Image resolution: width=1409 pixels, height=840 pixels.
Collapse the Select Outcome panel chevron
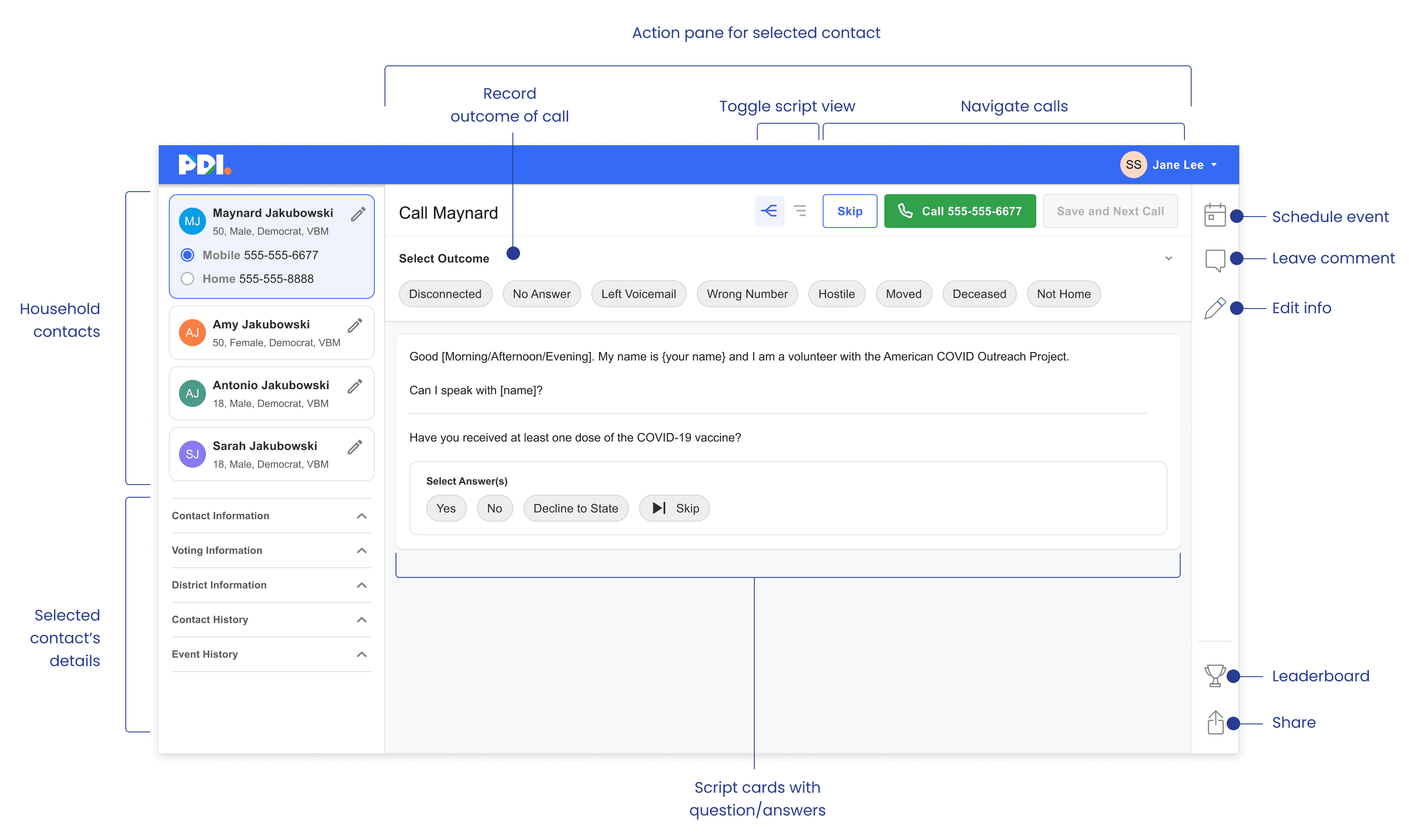coord(1168,259)
